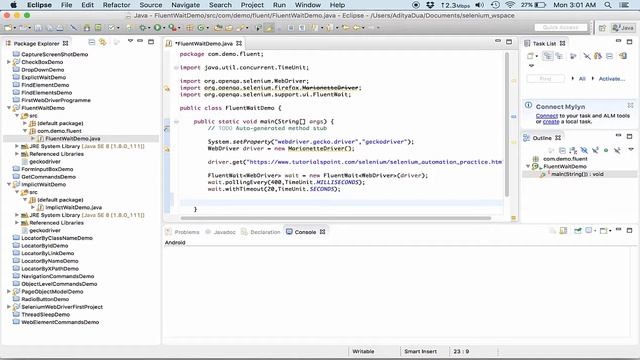
Task: Collapse the FluentWaitDemo project node
Action: pyautogui.click(x=9, y=108)
